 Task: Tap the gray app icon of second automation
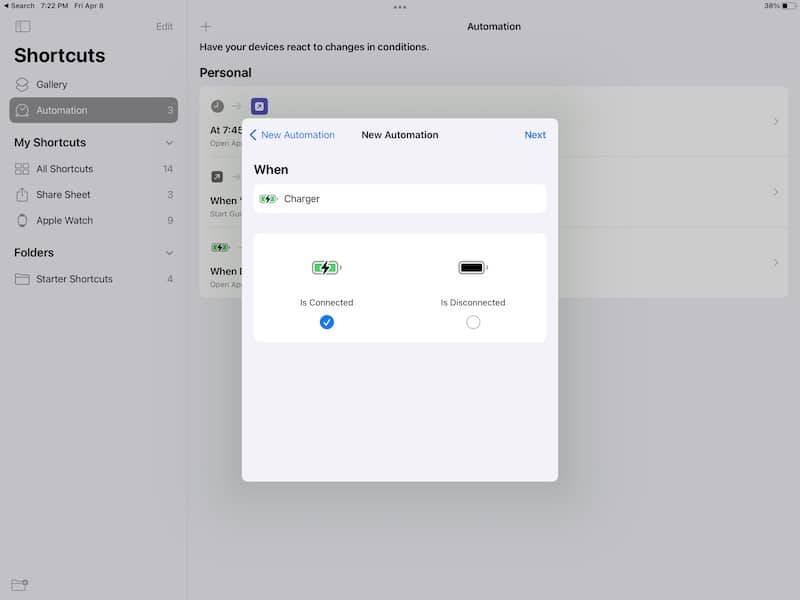coord(217,177)
